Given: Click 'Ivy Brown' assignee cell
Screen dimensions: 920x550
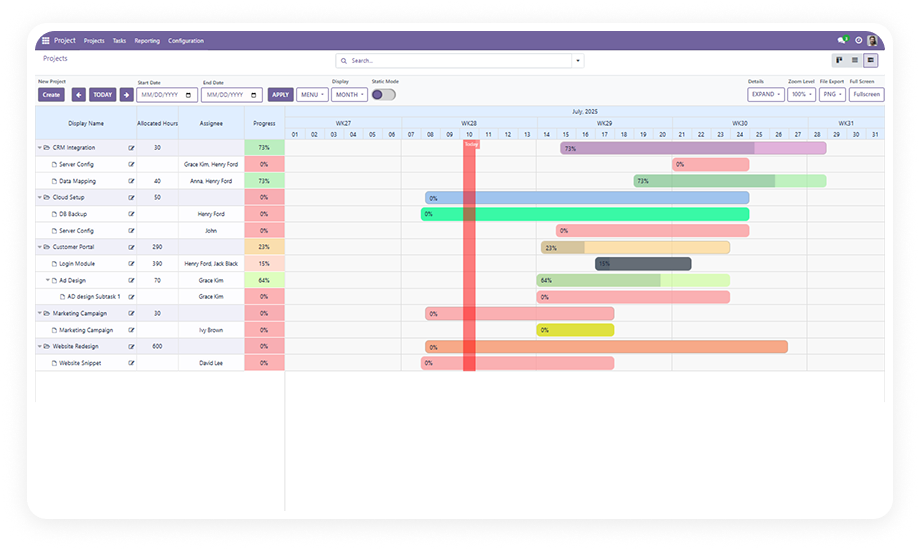Looking at the screenshot, I should tap(211, 330).
